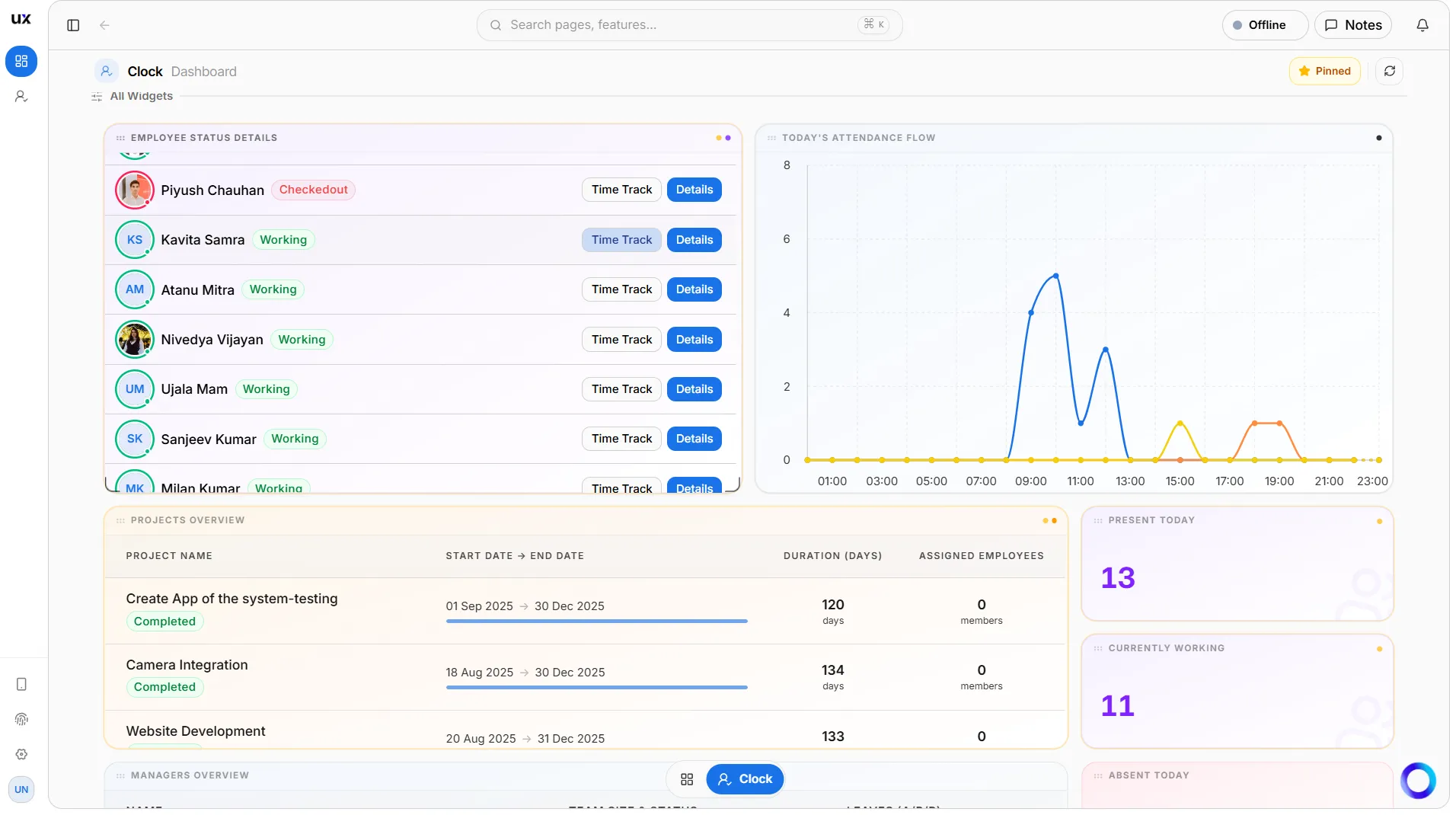Toggle the Pinned star button
Viewport: 1456px width, 815px height.
point(1324,71)
